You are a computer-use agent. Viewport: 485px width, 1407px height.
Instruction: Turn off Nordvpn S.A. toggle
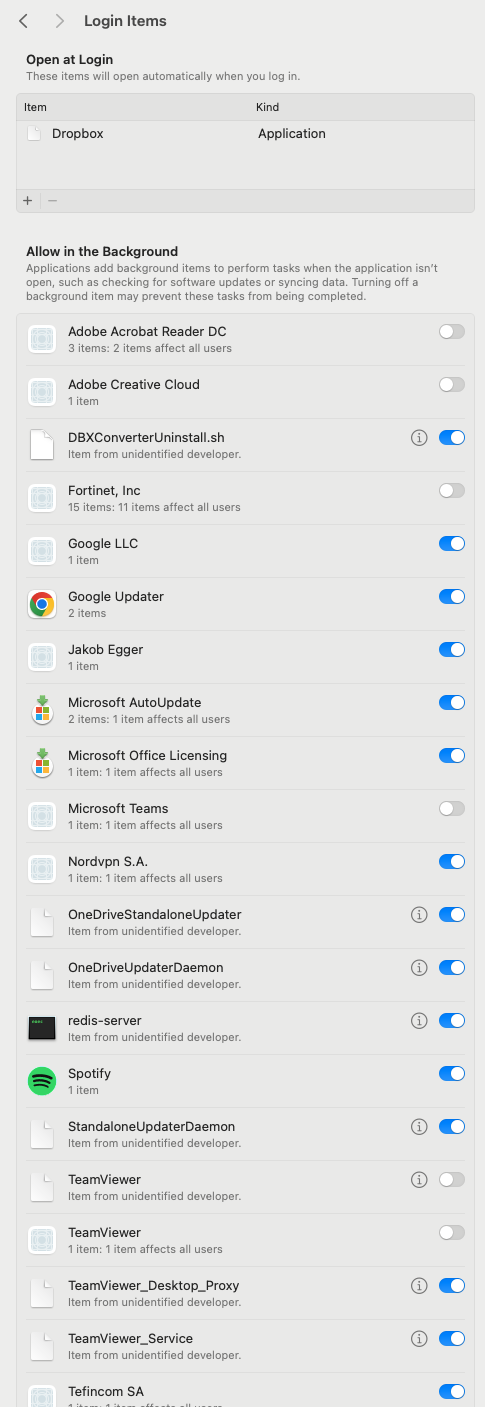click(x=452, y=861)
